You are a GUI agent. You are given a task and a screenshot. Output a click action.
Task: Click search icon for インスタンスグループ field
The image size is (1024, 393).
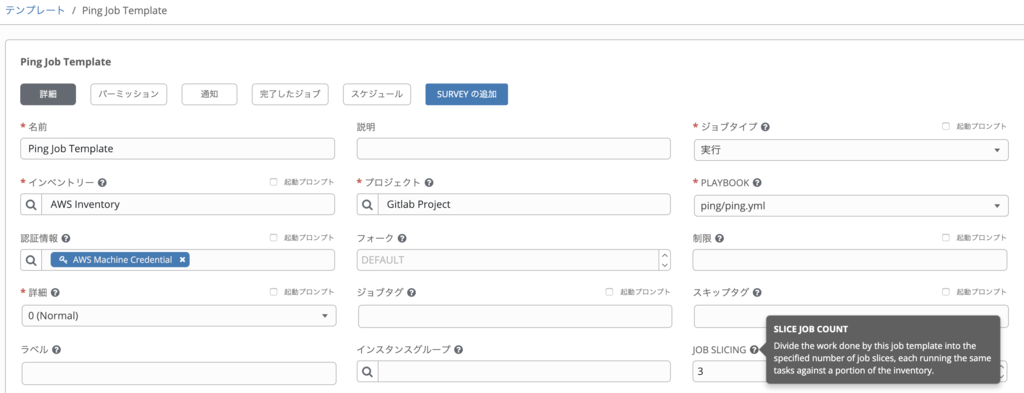coord(368,371)
